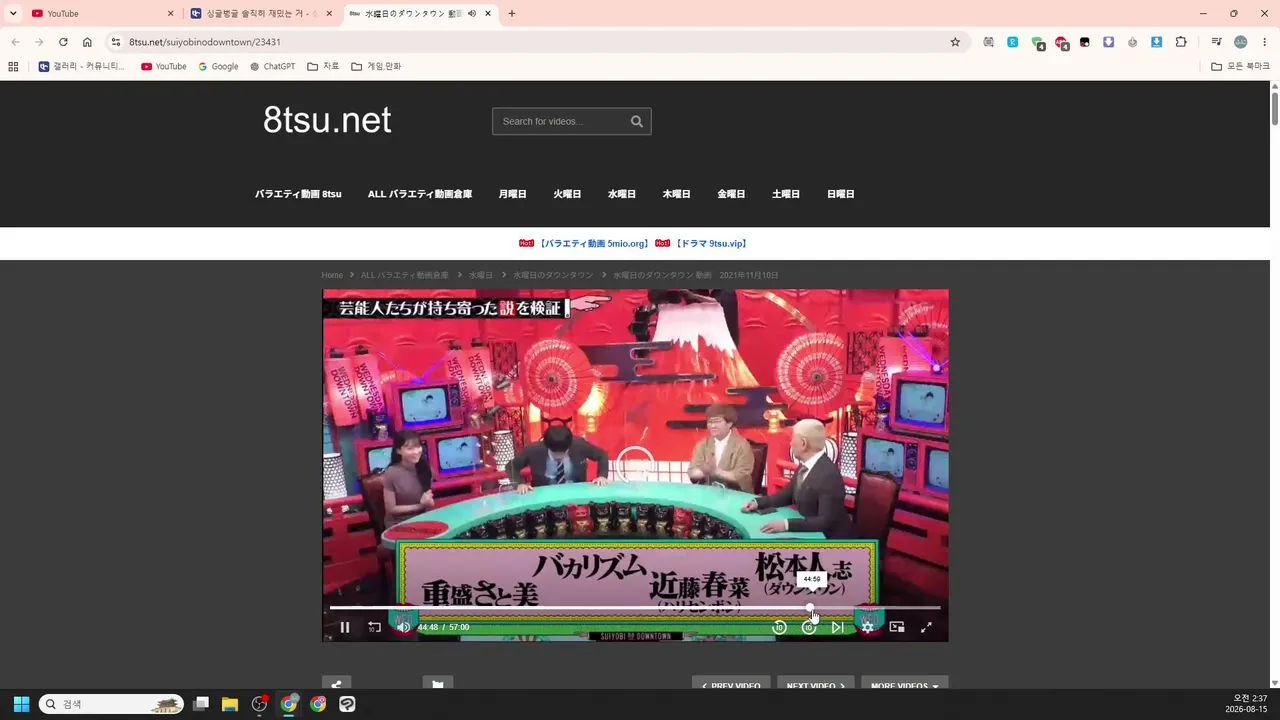This screenshot has height=720, width=1280.
Task: Toggle the video player fullscreen mode
Action: (x=926, y=627)
